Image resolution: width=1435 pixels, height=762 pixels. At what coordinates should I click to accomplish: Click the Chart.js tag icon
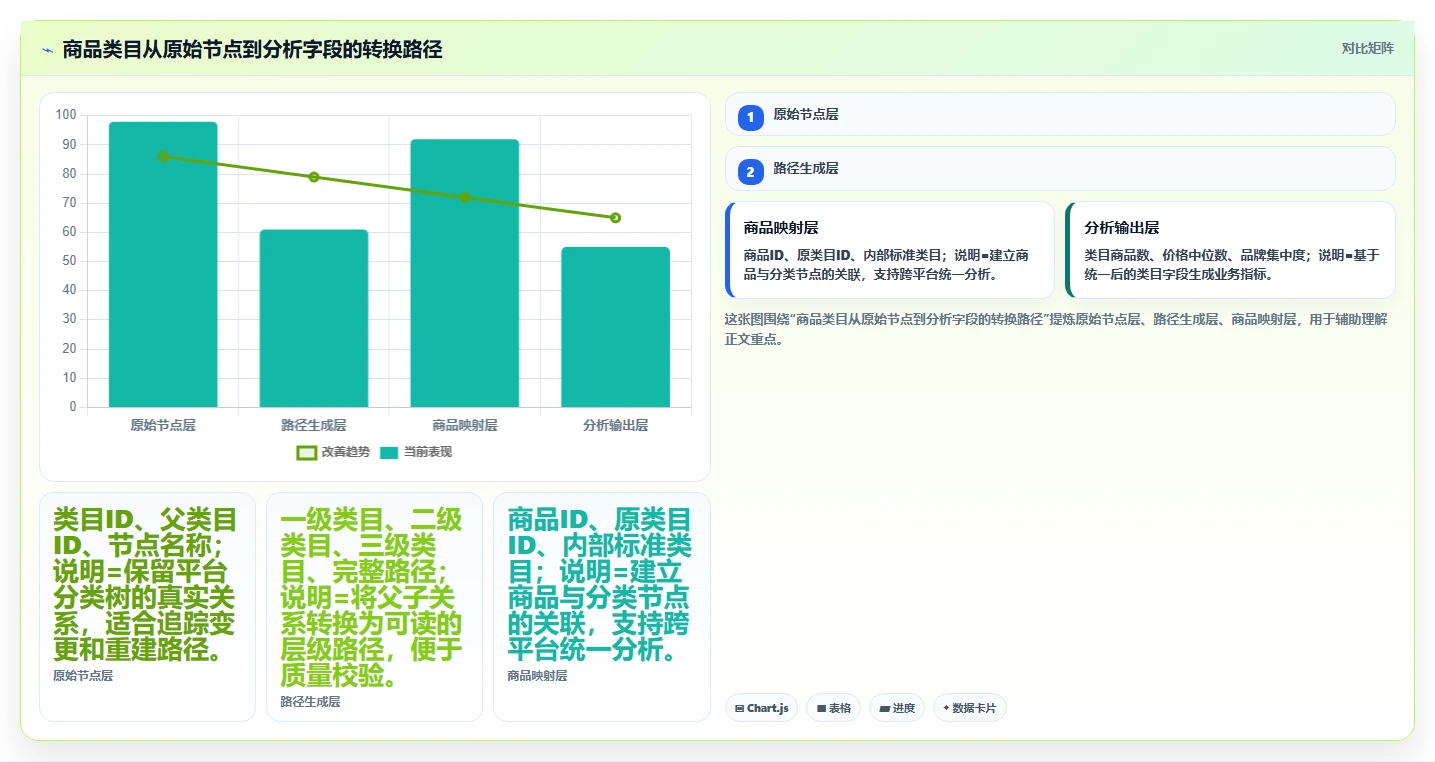[739, 708]
